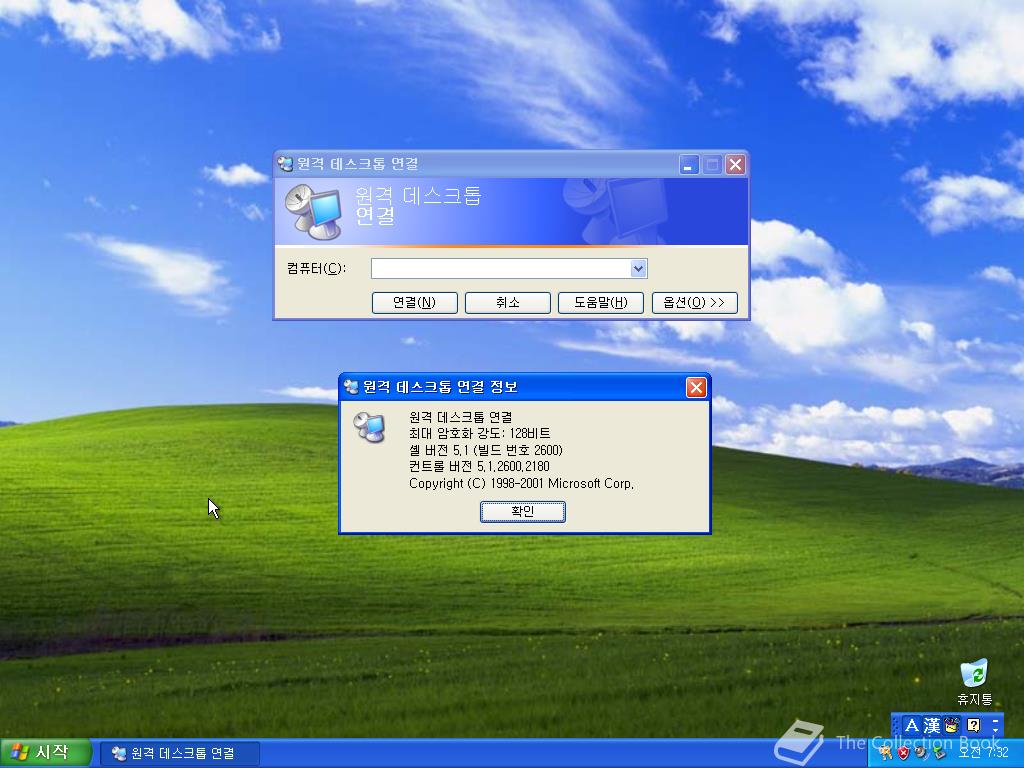Click the Safely Remove Hardware tray icon
Viewport: 1024px width, 768px height.
click(x=938, y=752)
